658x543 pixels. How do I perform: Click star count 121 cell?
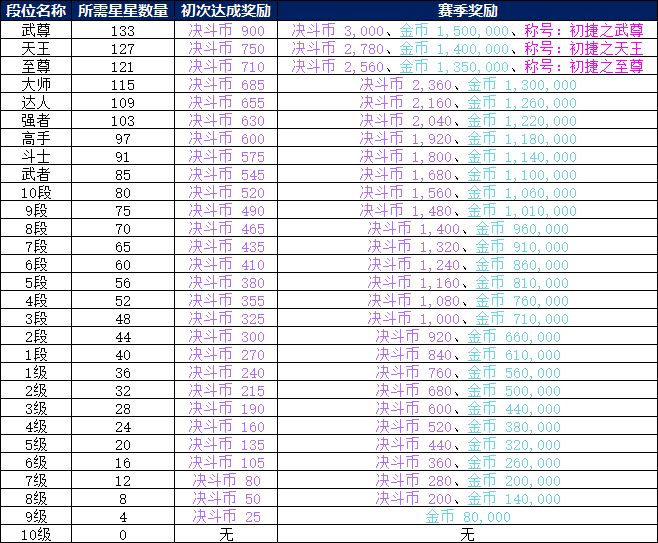click(x=123, y=66)
